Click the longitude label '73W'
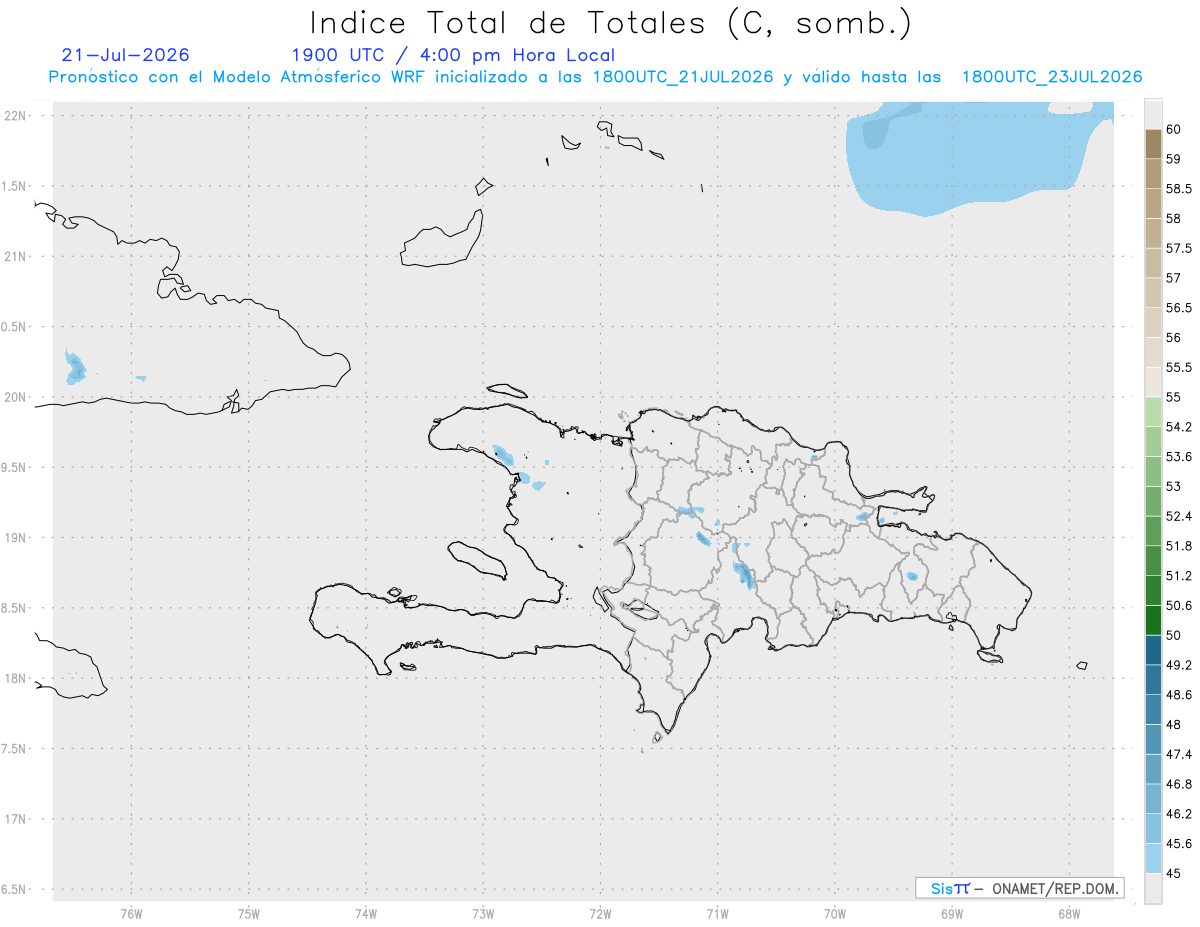This screenshot has height=927, width=1200. point(483,914)
